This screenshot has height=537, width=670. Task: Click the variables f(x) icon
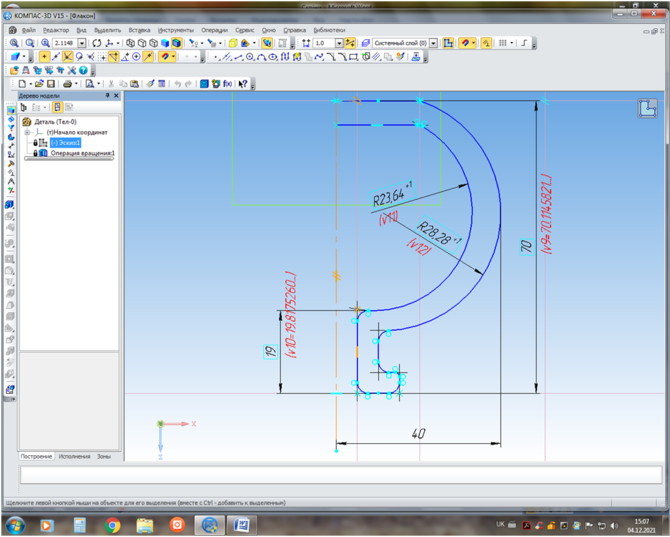pos(227,84)
